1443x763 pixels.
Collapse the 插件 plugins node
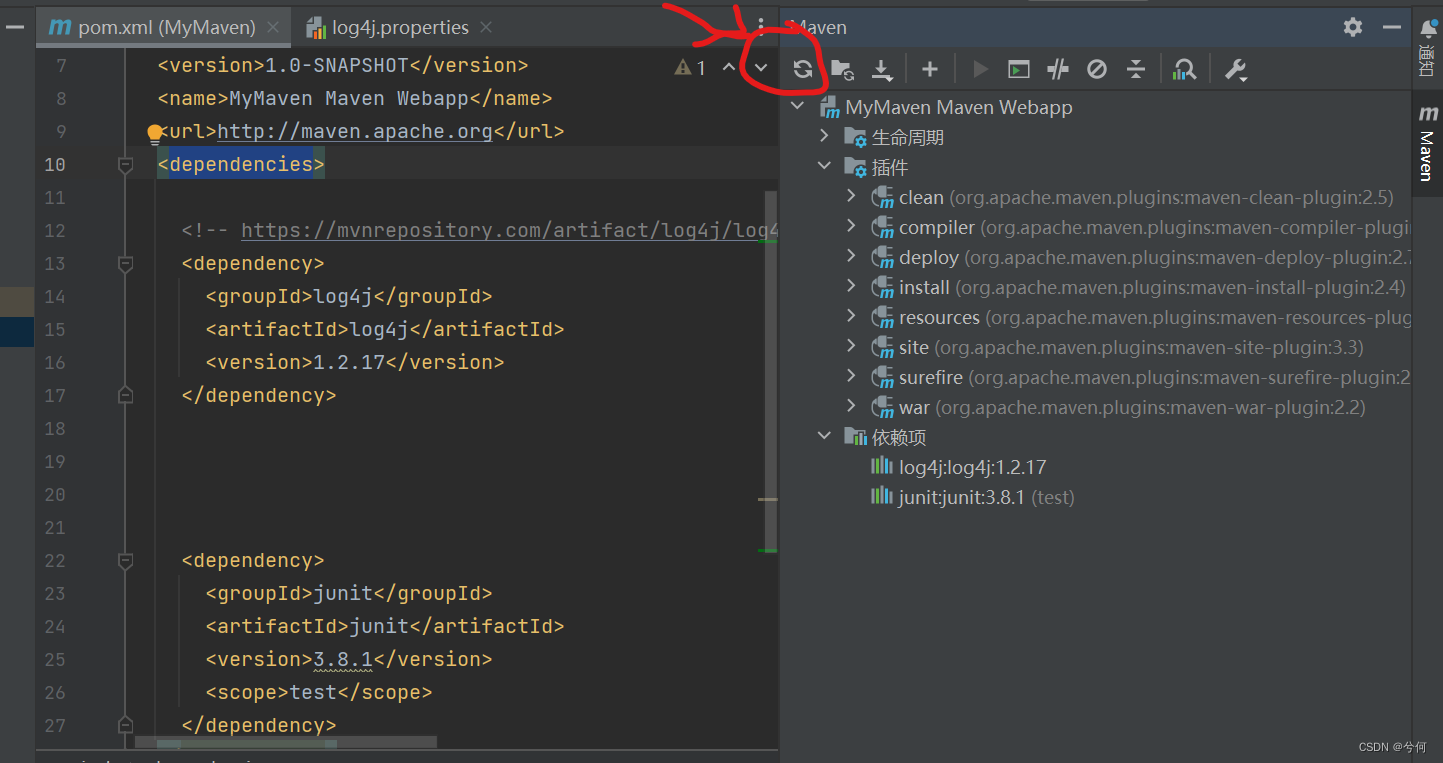824,166
